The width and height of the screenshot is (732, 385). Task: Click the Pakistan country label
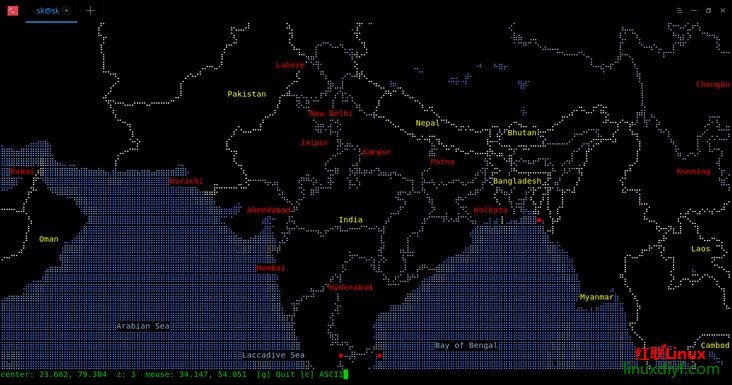246,94
